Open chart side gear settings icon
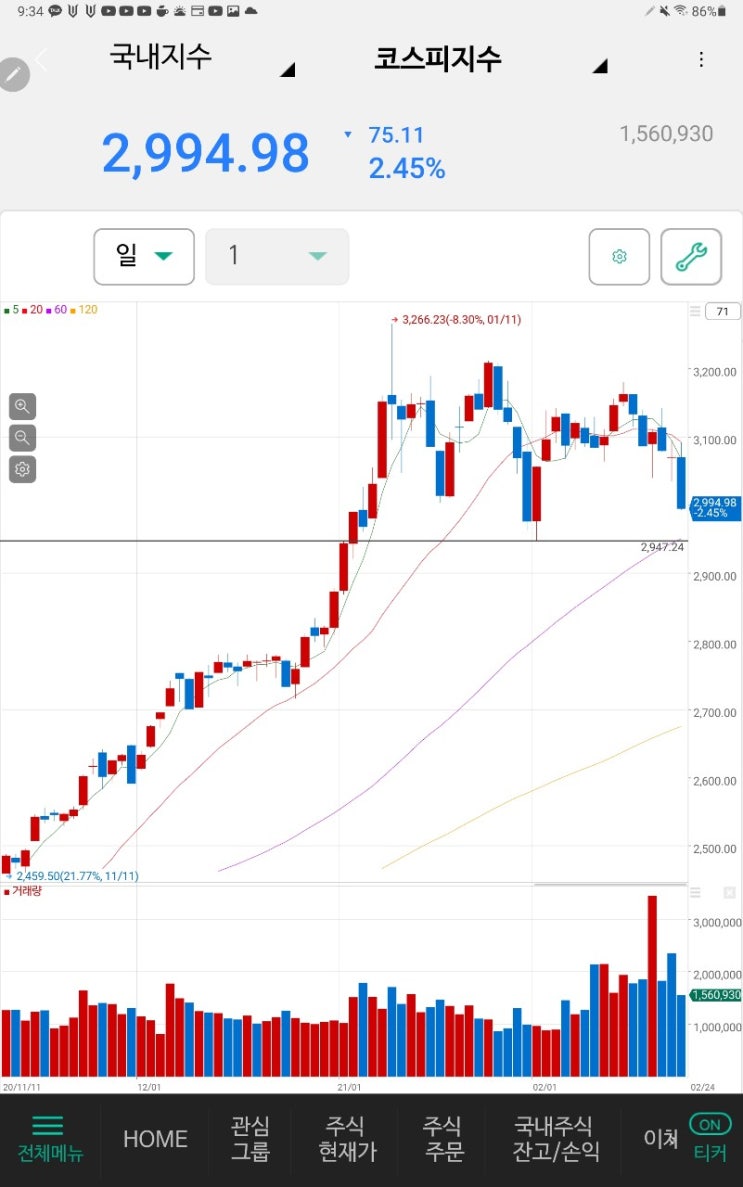 [22, 469]
